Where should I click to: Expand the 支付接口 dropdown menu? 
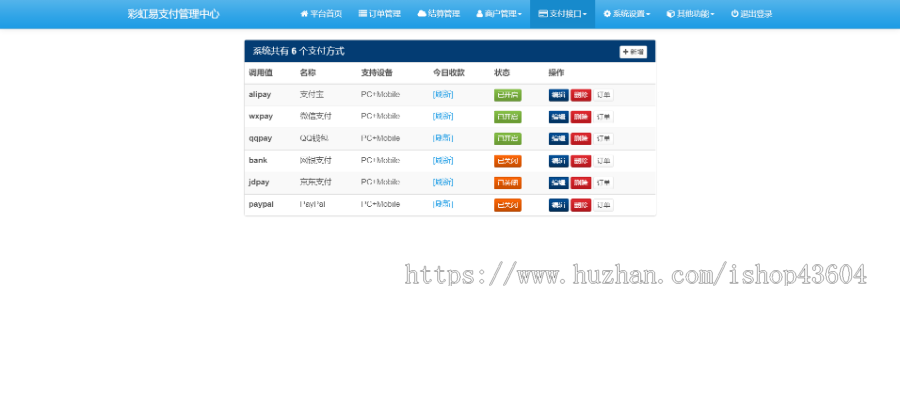562,14
